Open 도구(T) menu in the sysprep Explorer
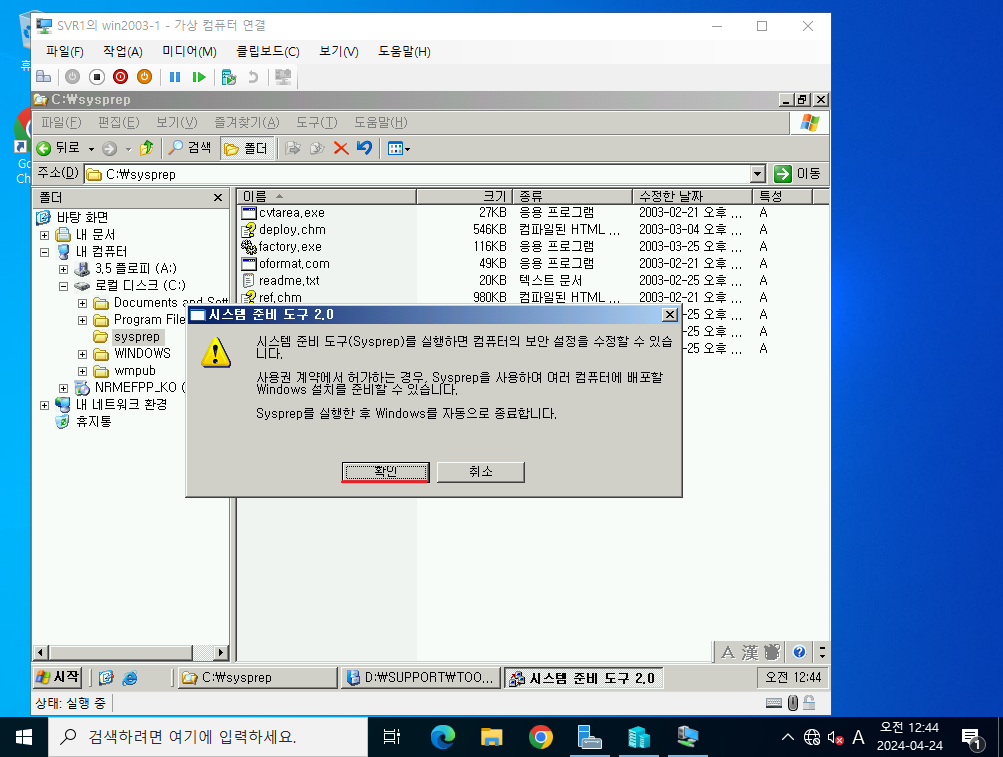 317,122
